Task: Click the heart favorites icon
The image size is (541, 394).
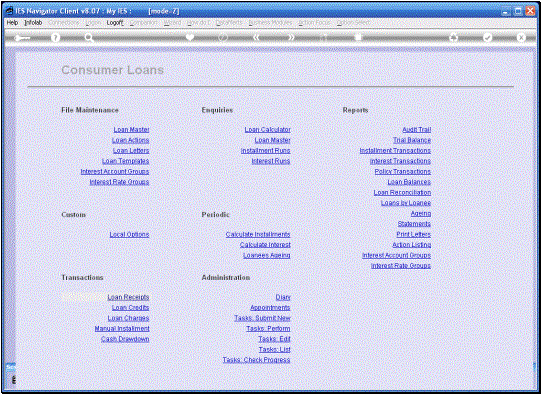Action: (190, 37)
